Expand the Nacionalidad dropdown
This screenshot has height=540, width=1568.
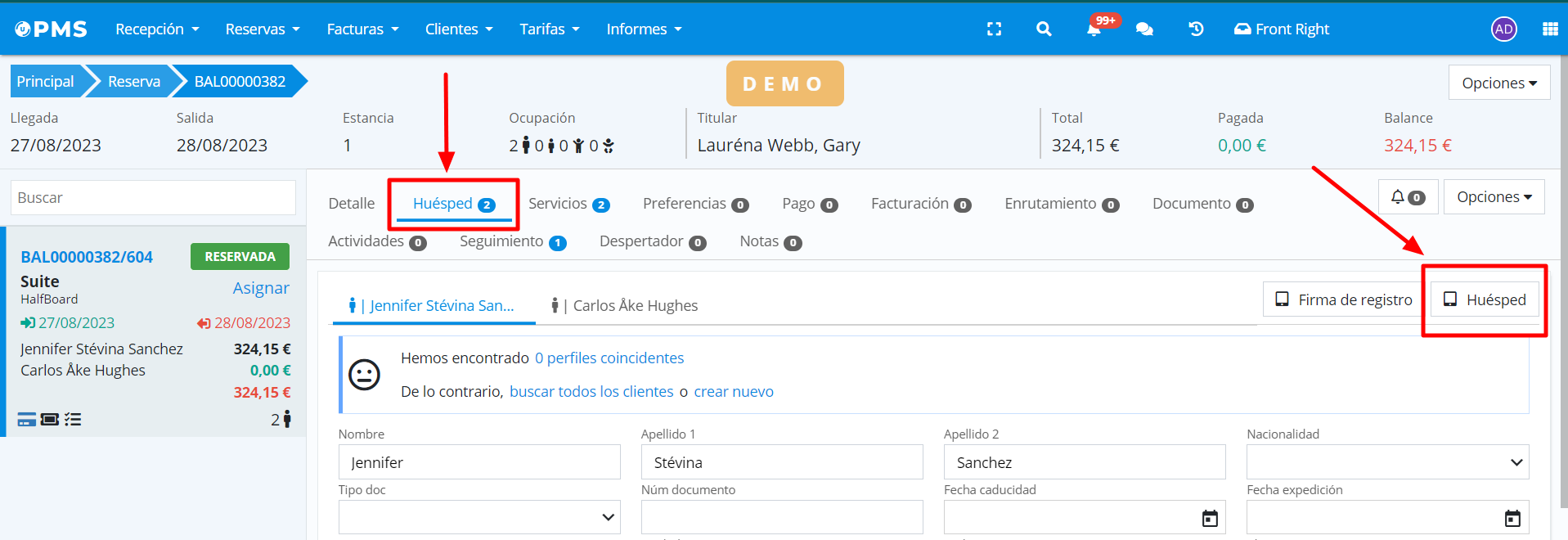[1387, 462]
